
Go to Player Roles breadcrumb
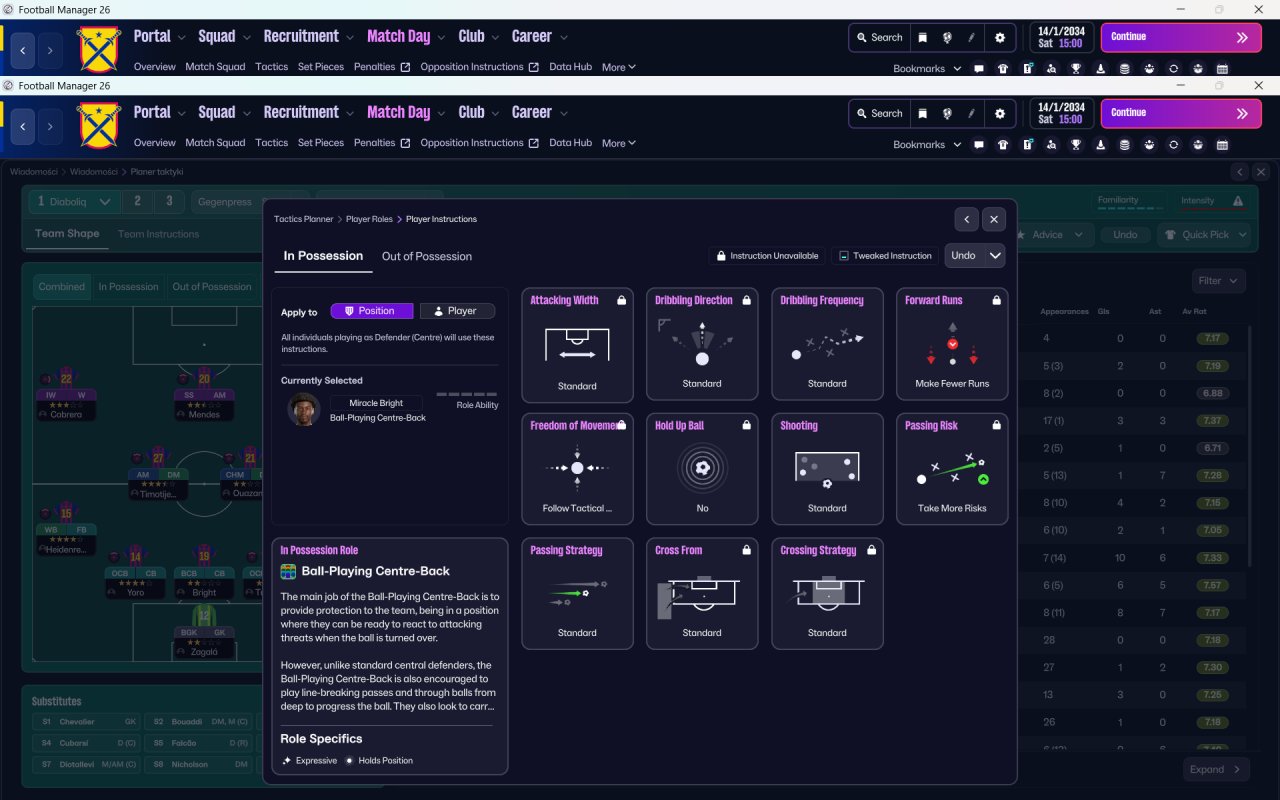[x=369, y=219]
